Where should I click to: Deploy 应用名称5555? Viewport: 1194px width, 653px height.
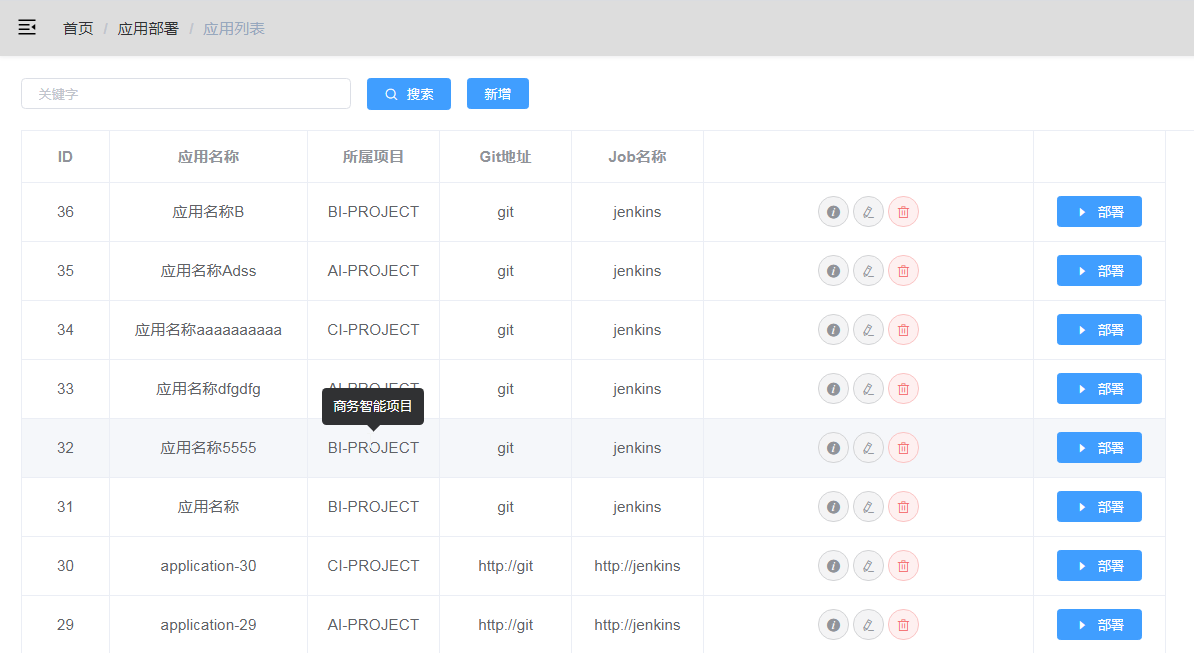tap(1099, 448)
